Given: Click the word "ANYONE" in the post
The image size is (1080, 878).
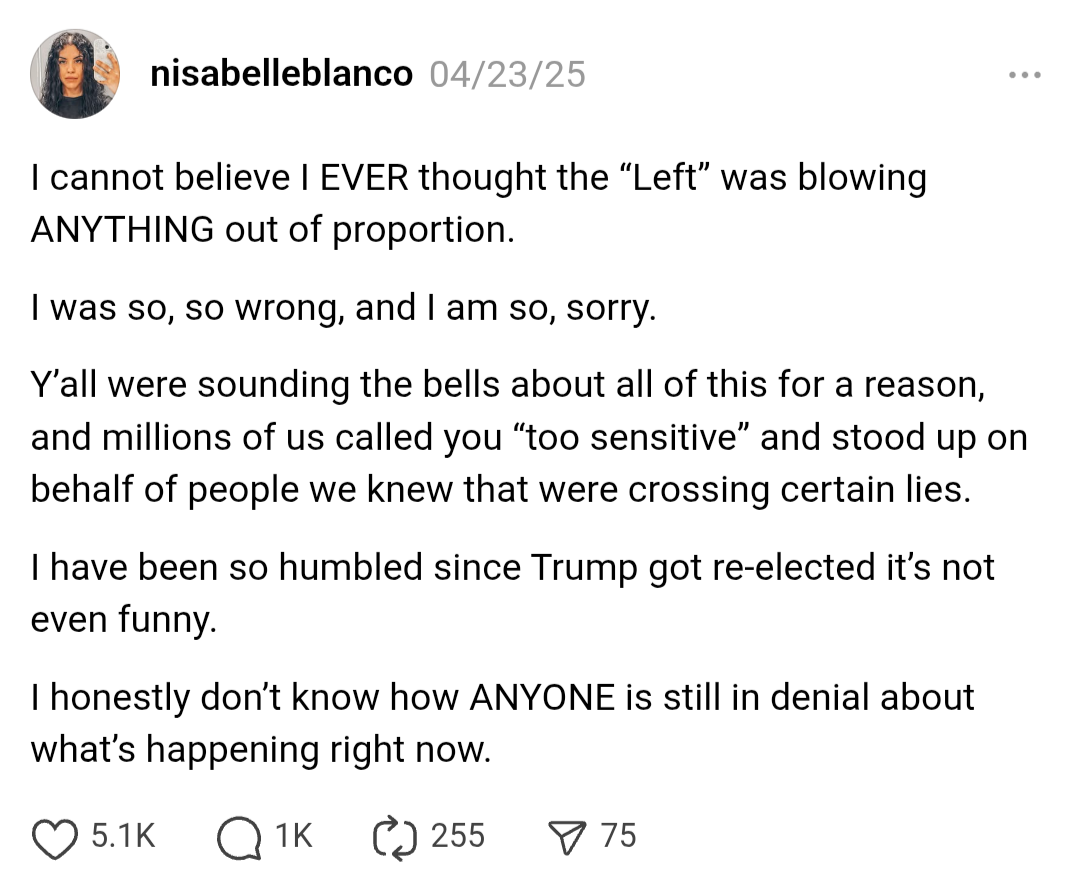Looking at the screenshot, I should tap(542, 697).
